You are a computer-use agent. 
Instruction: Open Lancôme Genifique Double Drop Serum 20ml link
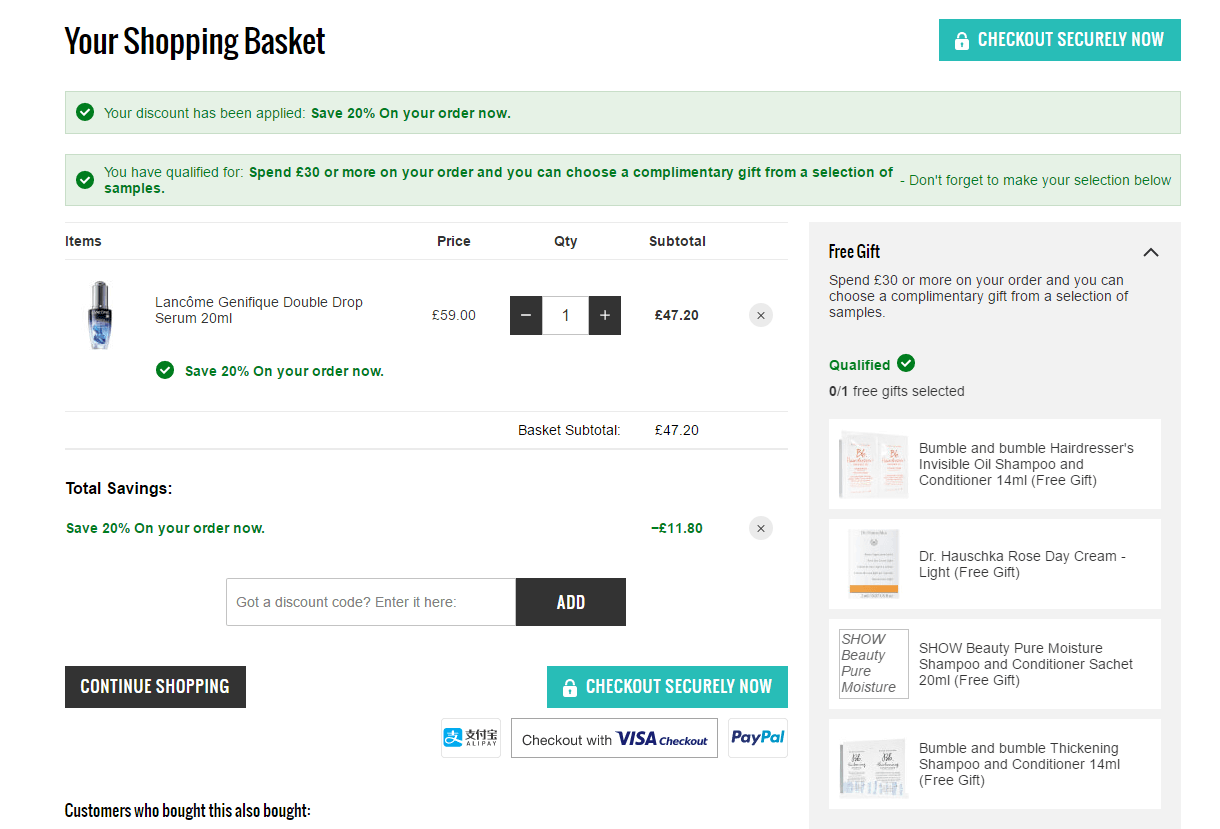pyautogui.click(x=259, y=310)
